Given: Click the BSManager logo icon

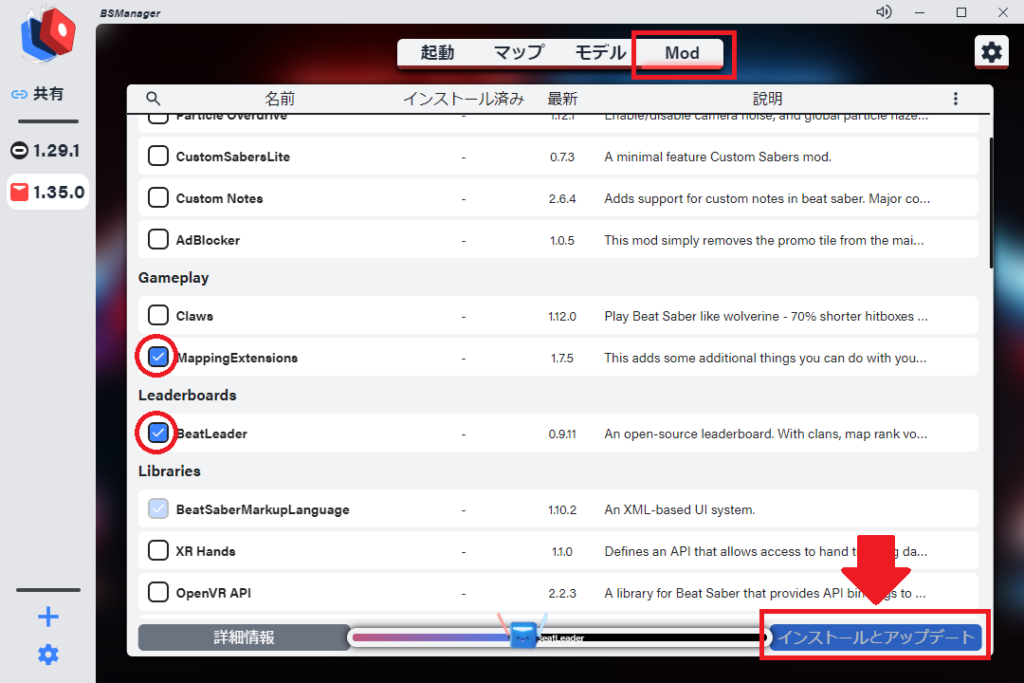Looking at the screenshot, I should pos(48,34).
